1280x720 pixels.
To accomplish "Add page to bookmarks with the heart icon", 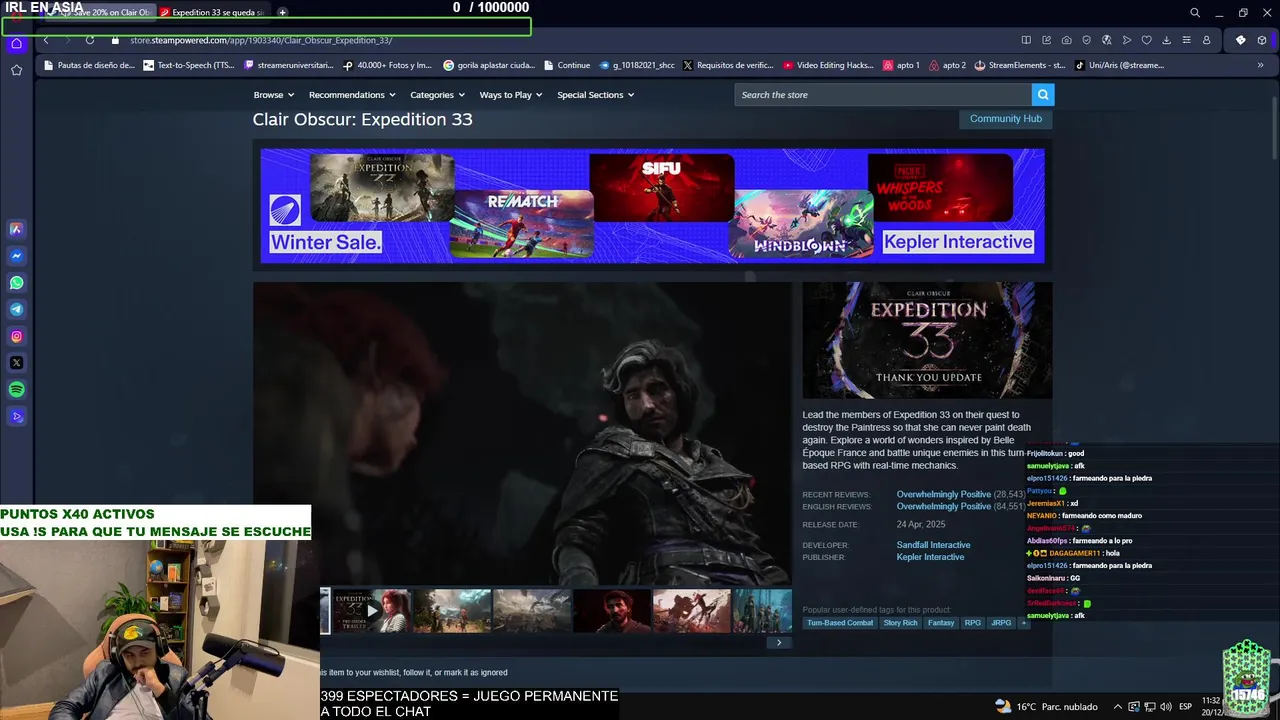I will pos(1147,40).
